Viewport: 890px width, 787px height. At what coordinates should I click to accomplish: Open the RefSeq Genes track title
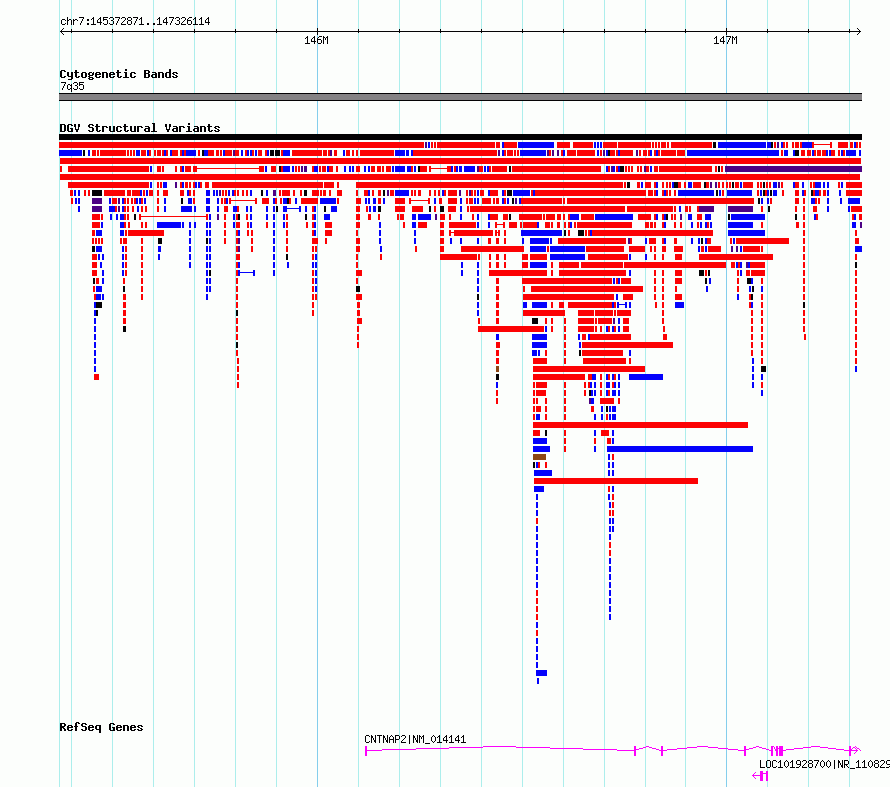pyautogui.click(x=101, y=727)
